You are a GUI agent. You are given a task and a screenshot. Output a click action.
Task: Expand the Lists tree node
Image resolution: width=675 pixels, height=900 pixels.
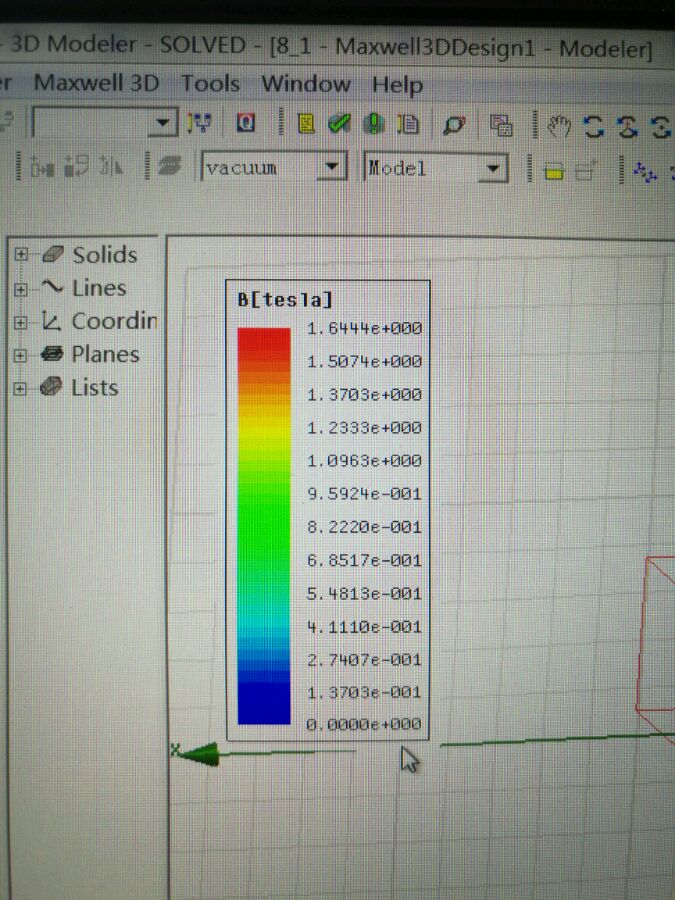click(x=21, y=389)
